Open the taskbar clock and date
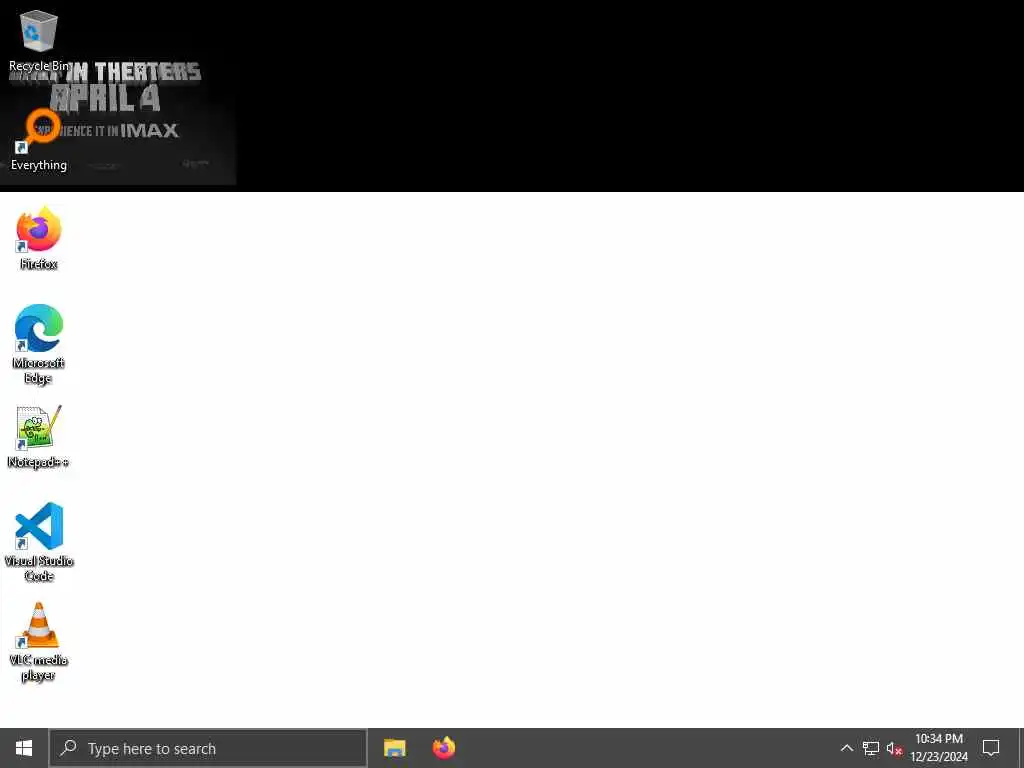 [x=938, y=748]
